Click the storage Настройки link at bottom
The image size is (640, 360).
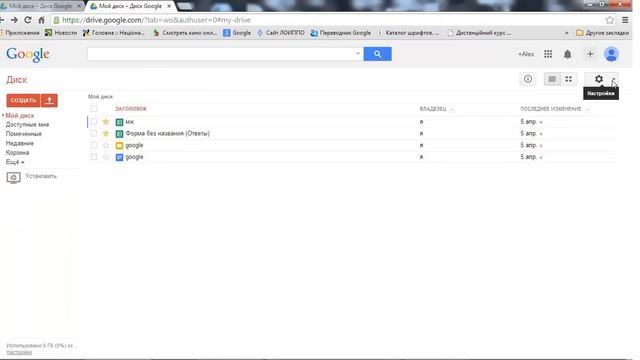click(x=19, y=352)
